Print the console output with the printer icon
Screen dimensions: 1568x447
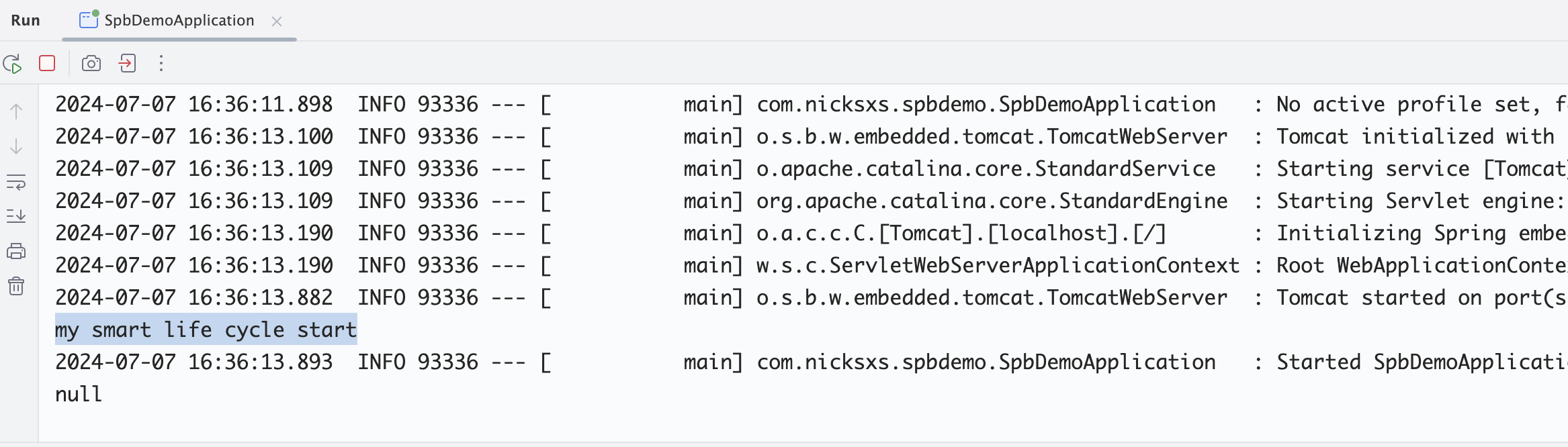click(x=16, y=252)
